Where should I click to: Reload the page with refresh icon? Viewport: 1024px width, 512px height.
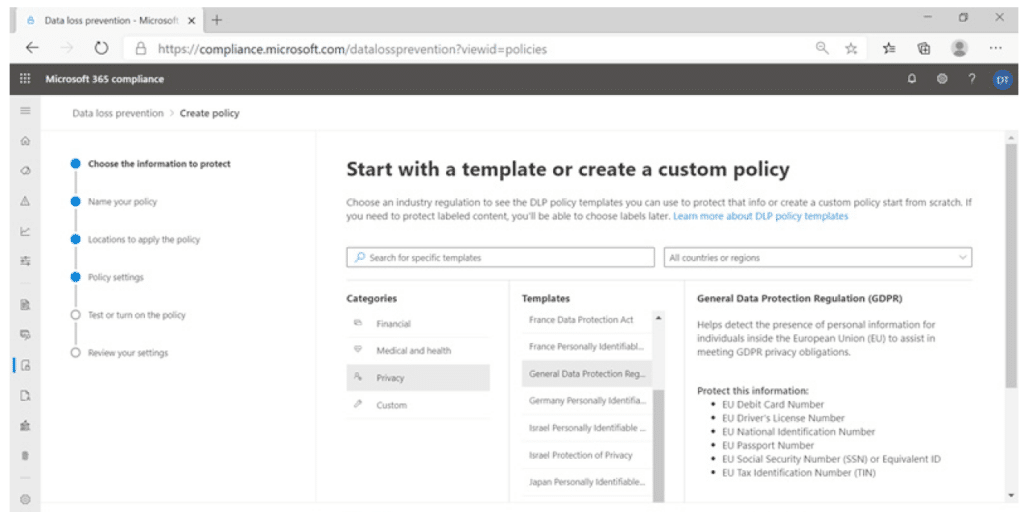point(101,48)
